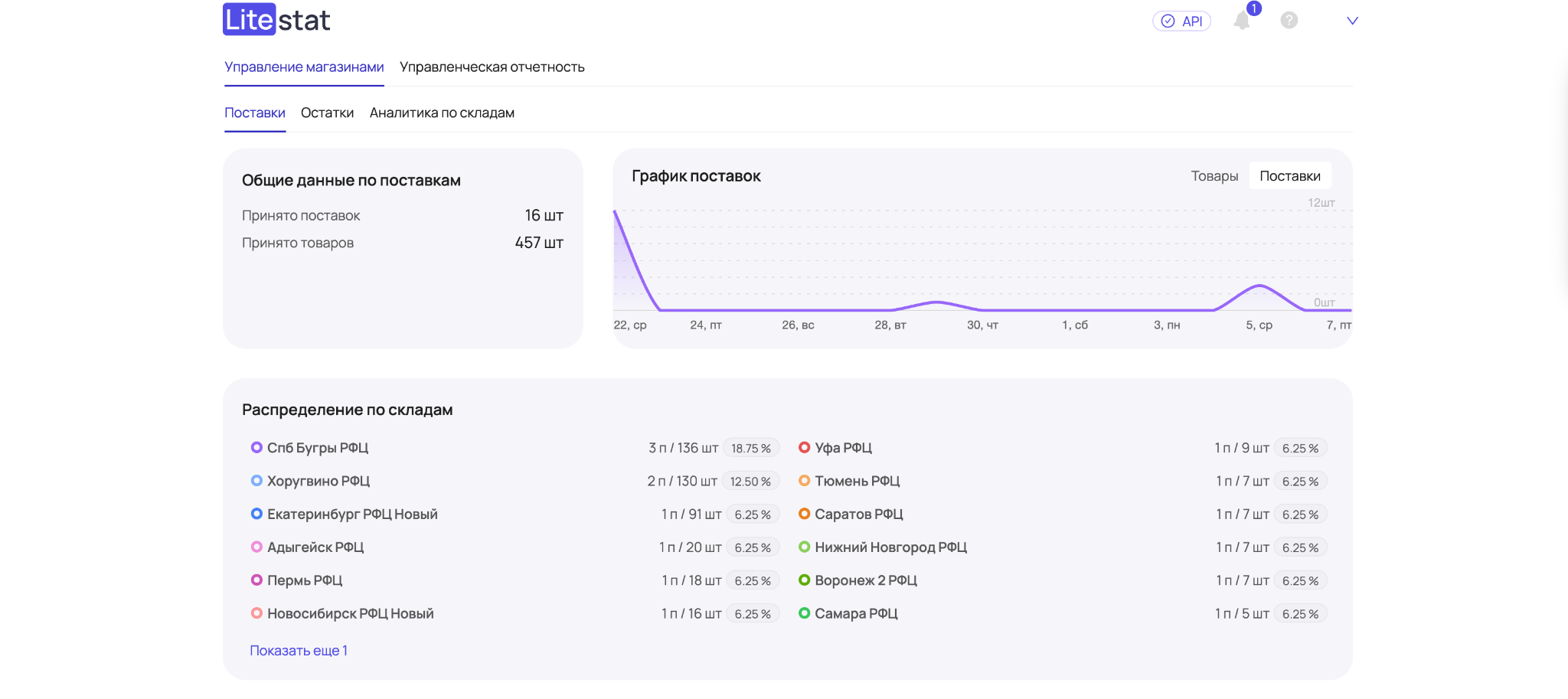Open the notifications bell

(x=1242, y=21)
